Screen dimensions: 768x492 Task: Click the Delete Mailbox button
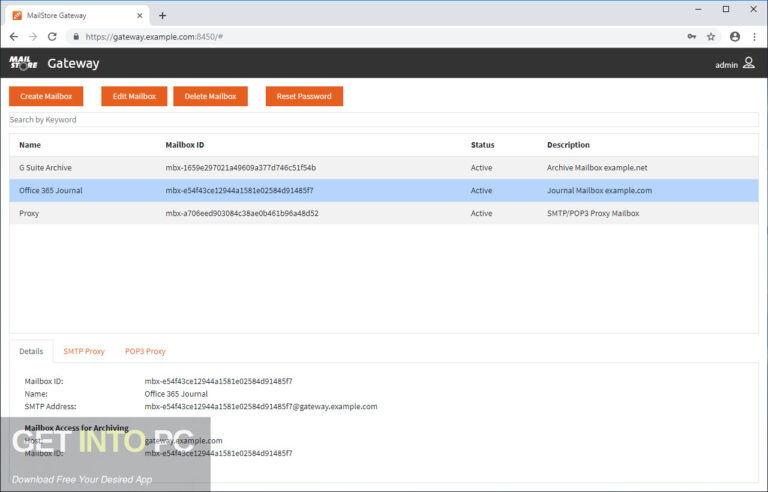tap(211, 96)
